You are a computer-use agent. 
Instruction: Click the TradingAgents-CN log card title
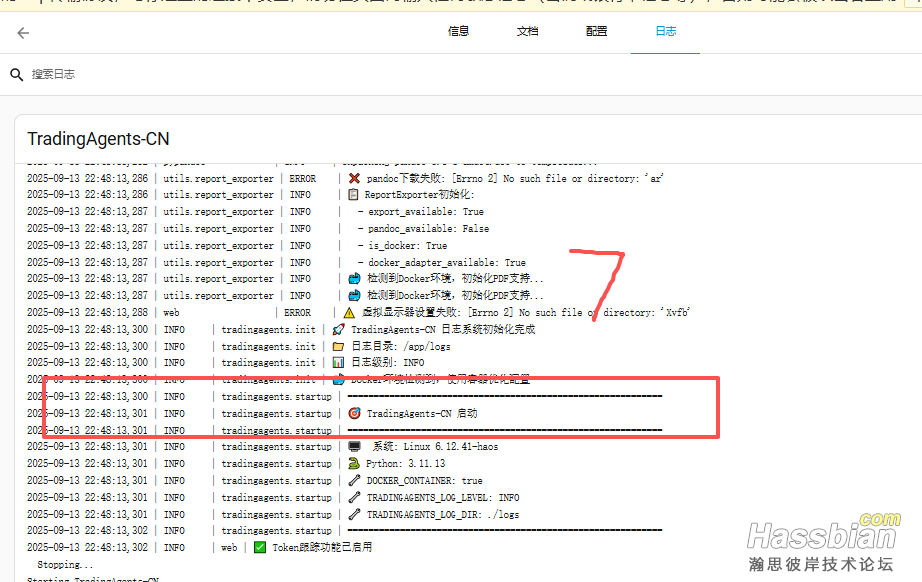point(98,139)
